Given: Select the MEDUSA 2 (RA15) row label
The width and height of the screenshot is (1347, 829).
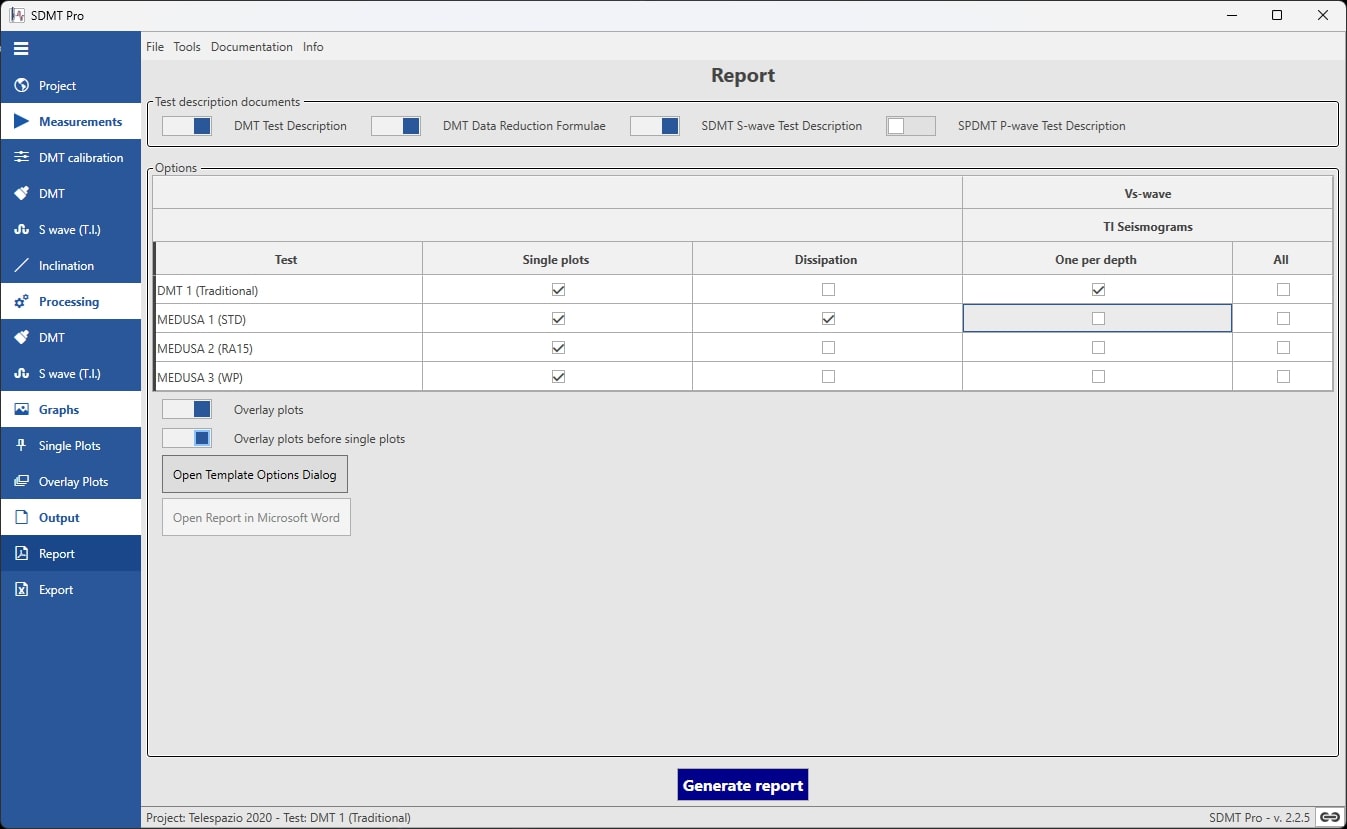Looking at the screenshot, I should pos(205,349).
